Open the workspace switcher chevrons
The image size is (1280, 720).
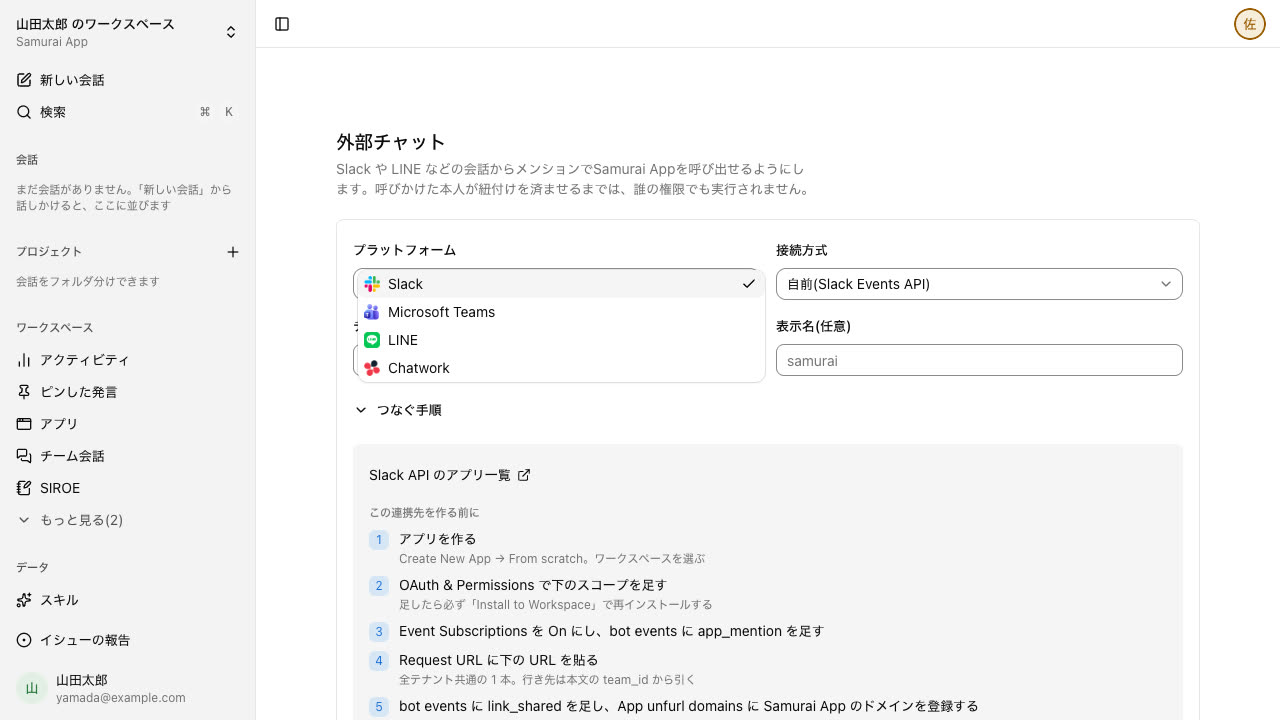click(x=231, y=32)
